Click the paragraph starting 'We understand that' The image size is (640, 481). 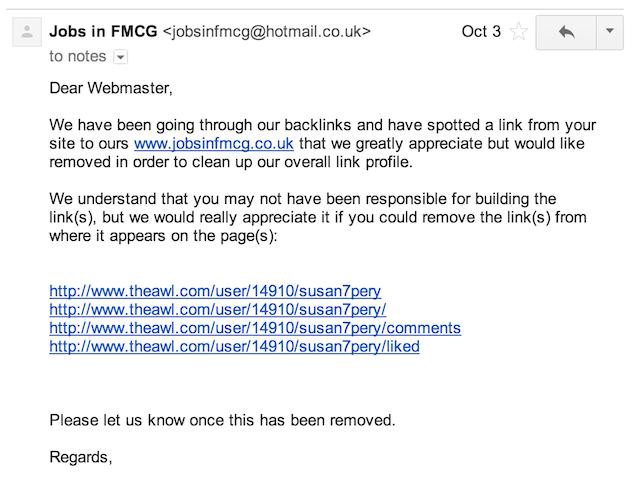[318, 217]
